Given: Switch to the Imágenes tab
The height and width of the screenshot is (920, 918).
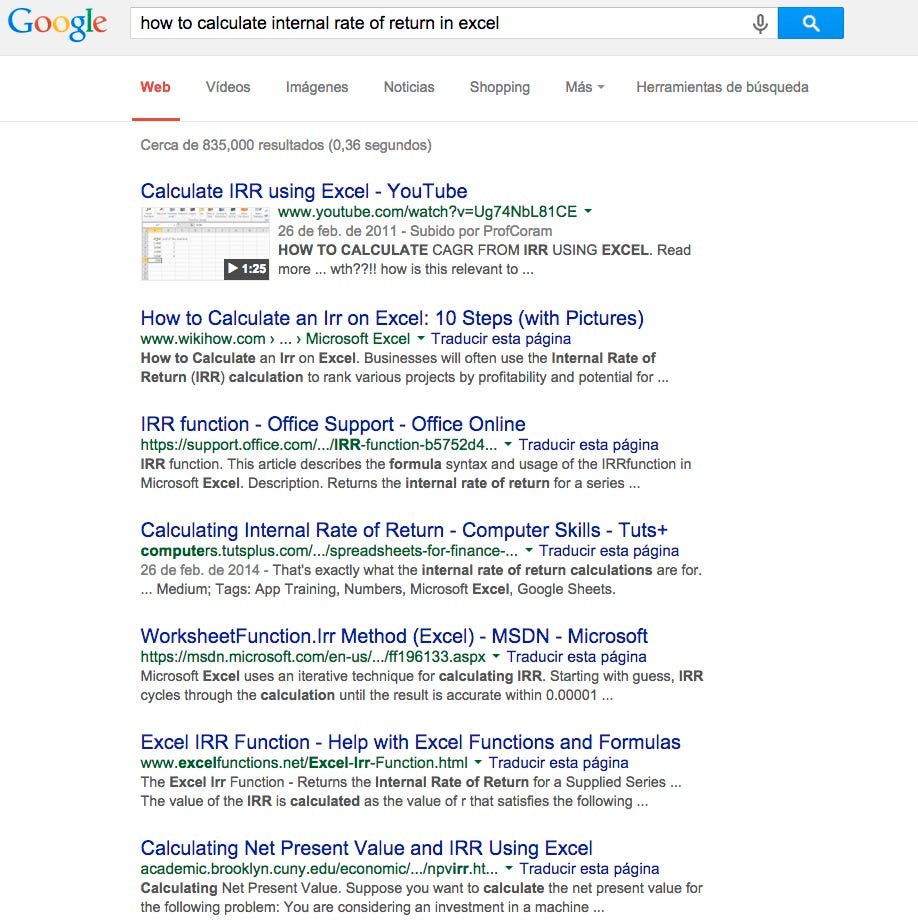Looking at the screenshot, I should click(x=317, y=87).
